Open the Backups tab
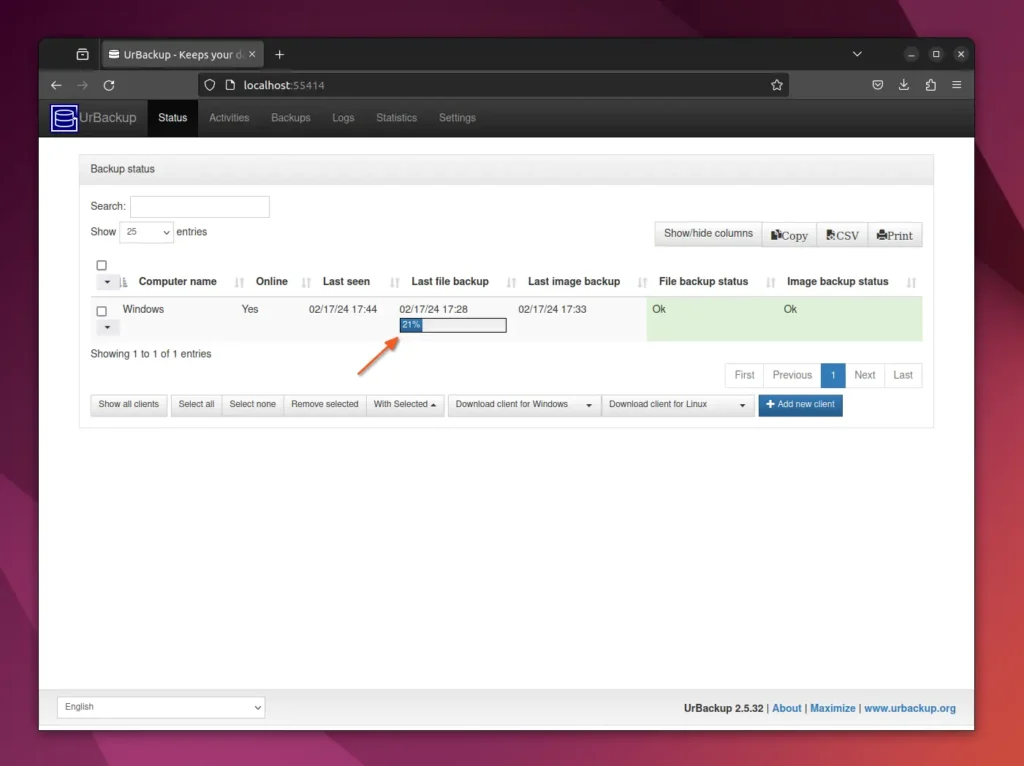Image resolution: width=1024 pixels, height=766 pixels. coord(291,118)
